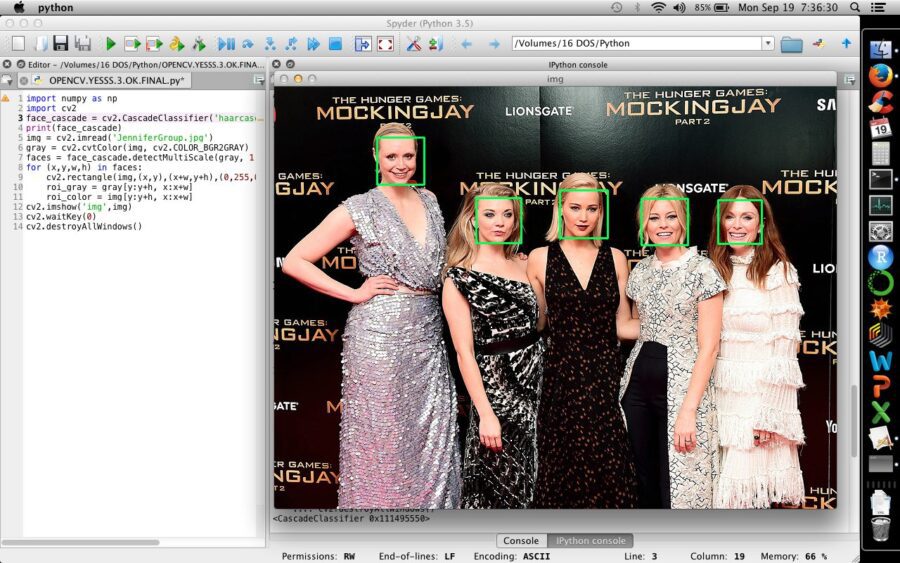Step over the current line in debugger
This screenshot has width=900, height=563.
click(248, 44)
